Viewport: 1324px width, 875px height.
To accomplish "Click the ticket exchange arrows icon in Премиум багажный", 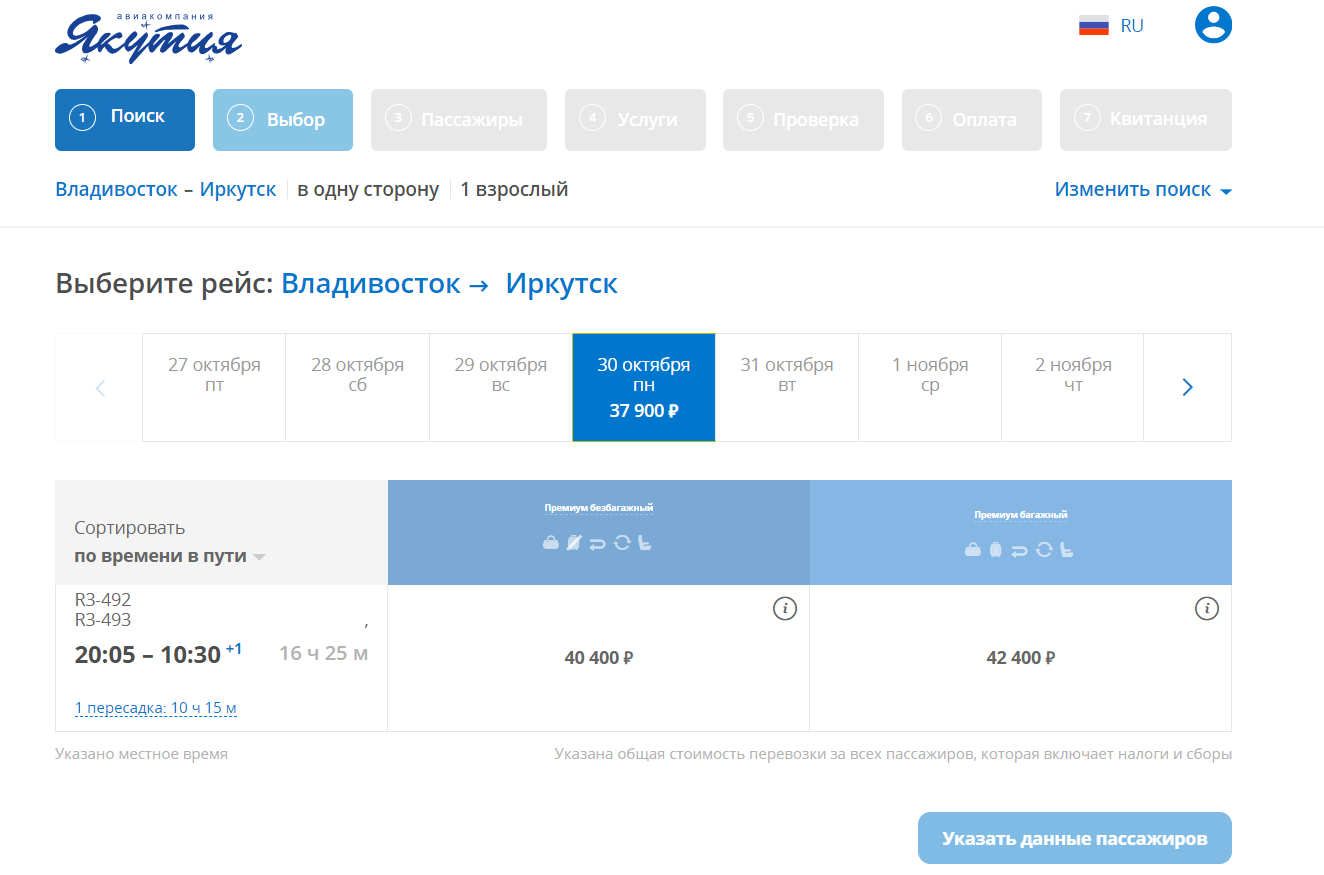I will (x=1044, y=548).
